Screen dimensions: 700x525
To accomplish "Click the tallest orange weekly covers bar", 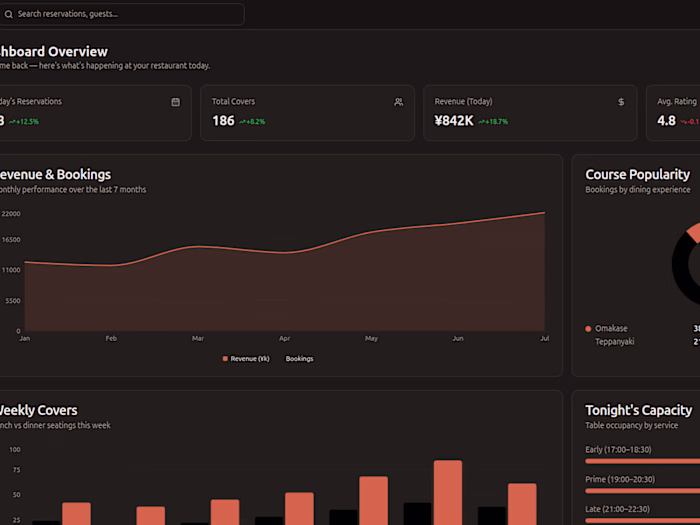I will [448, 492].
